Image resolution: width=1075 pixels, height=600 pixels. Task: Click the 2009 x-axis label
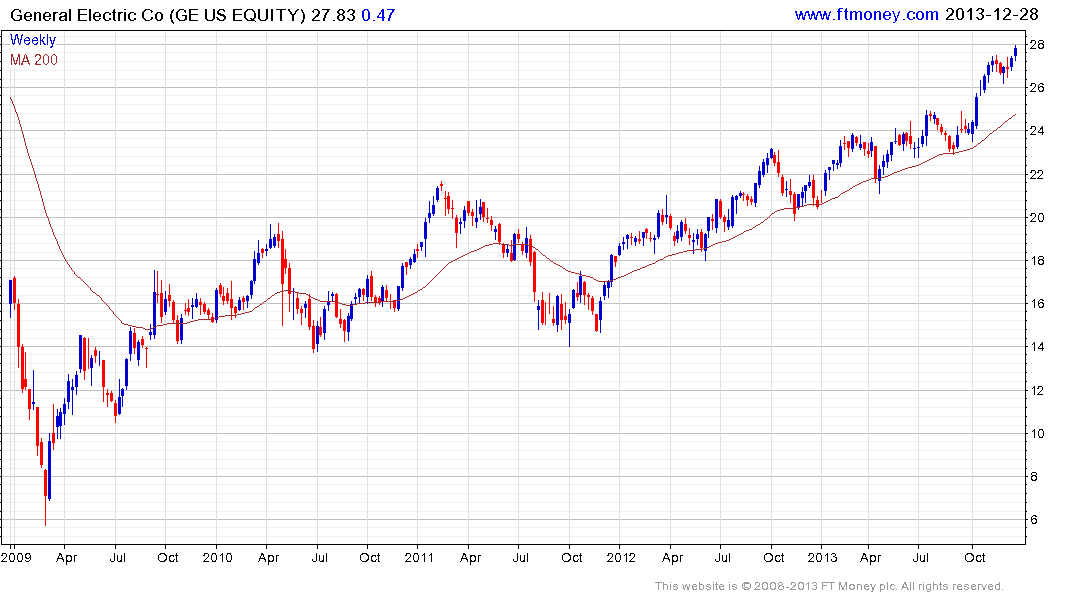tap(16, 557)
